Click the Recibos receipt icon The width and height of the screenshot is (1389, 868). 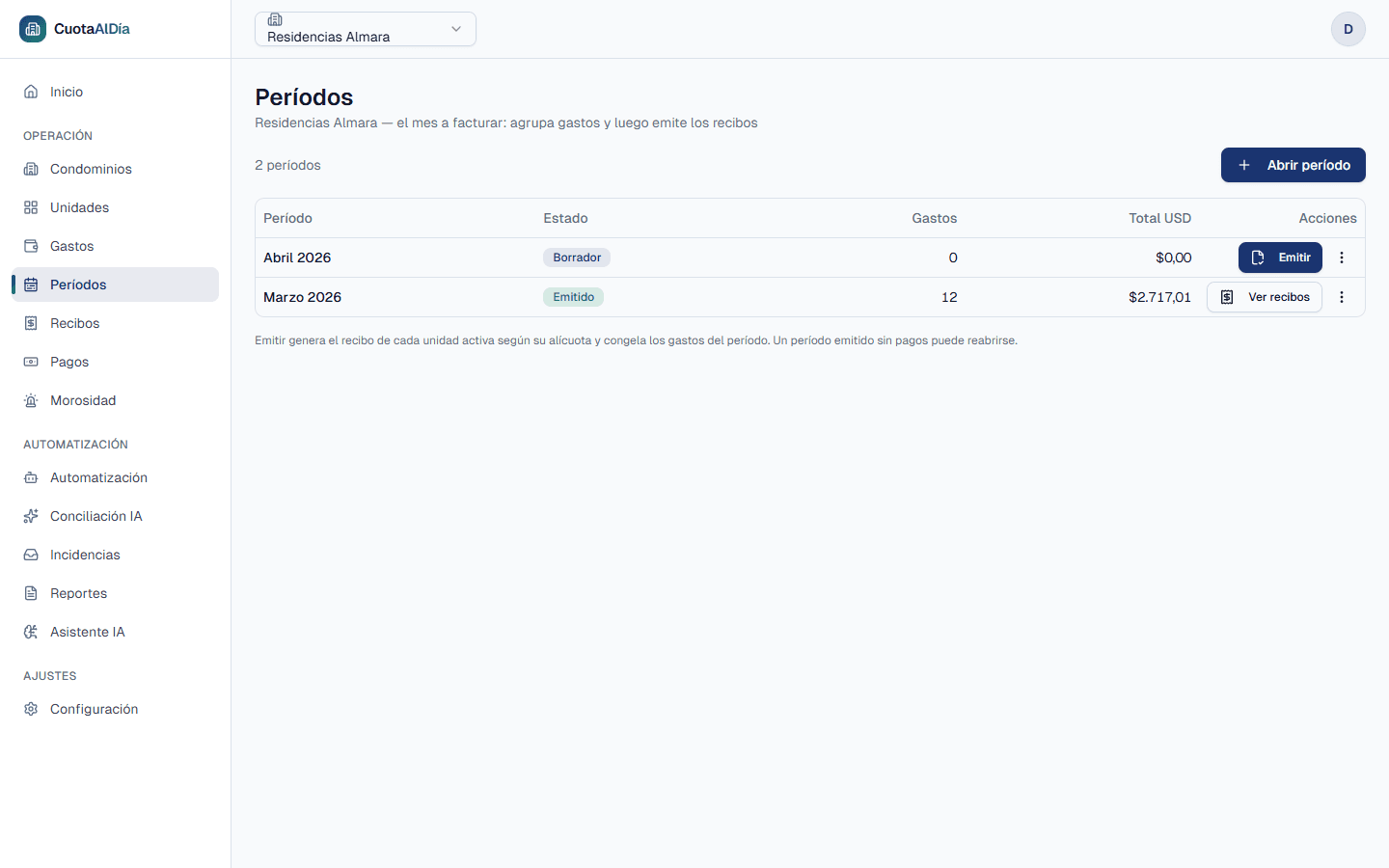tap(31, 323)
